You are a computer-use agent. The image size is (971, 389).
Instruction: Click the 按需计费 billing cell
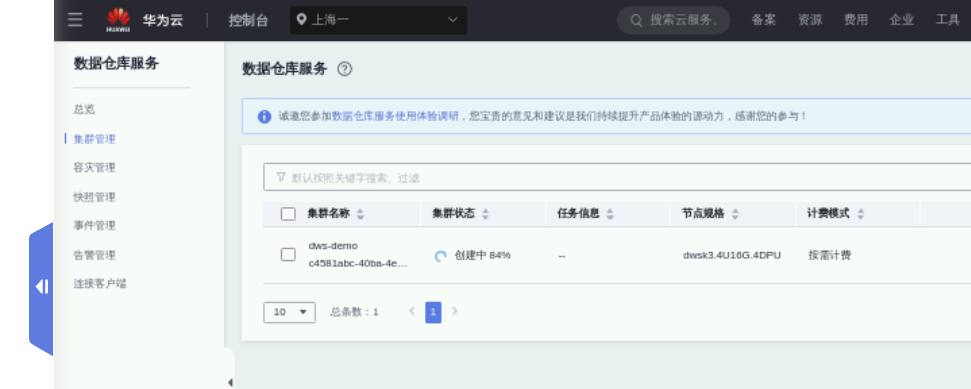point(830,255)
